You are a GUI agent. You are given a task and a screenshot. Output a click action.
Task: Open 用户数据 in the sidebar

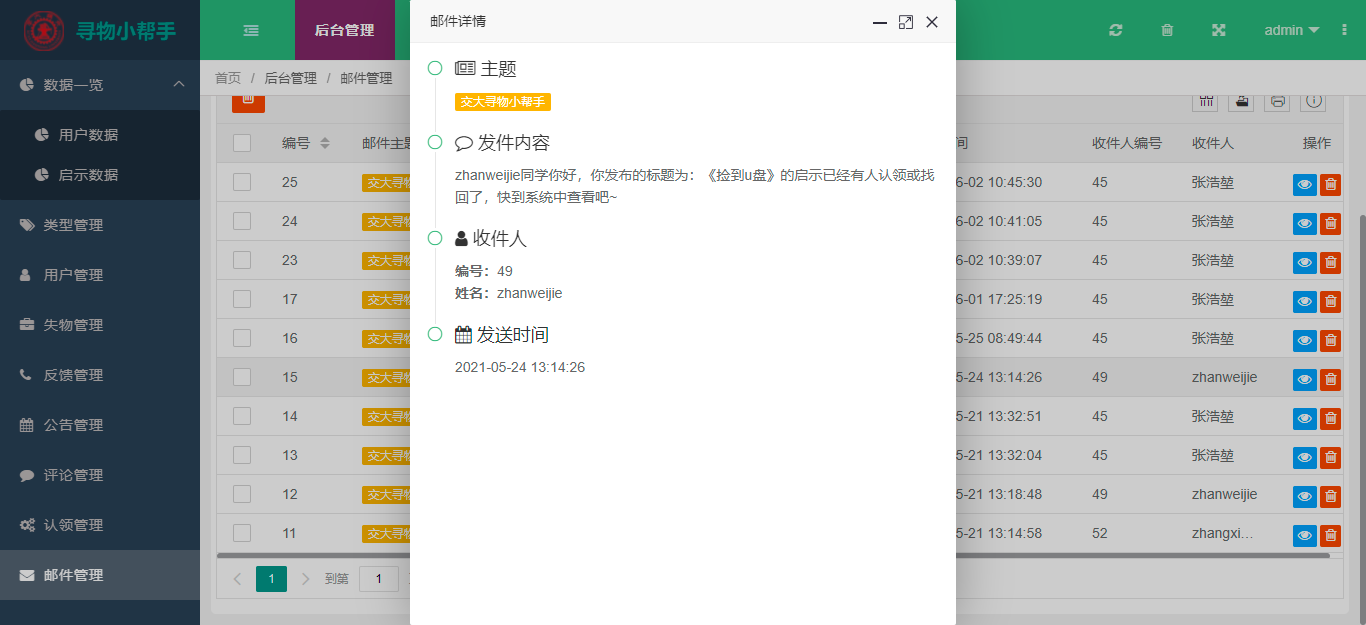[x=100, y=135]
